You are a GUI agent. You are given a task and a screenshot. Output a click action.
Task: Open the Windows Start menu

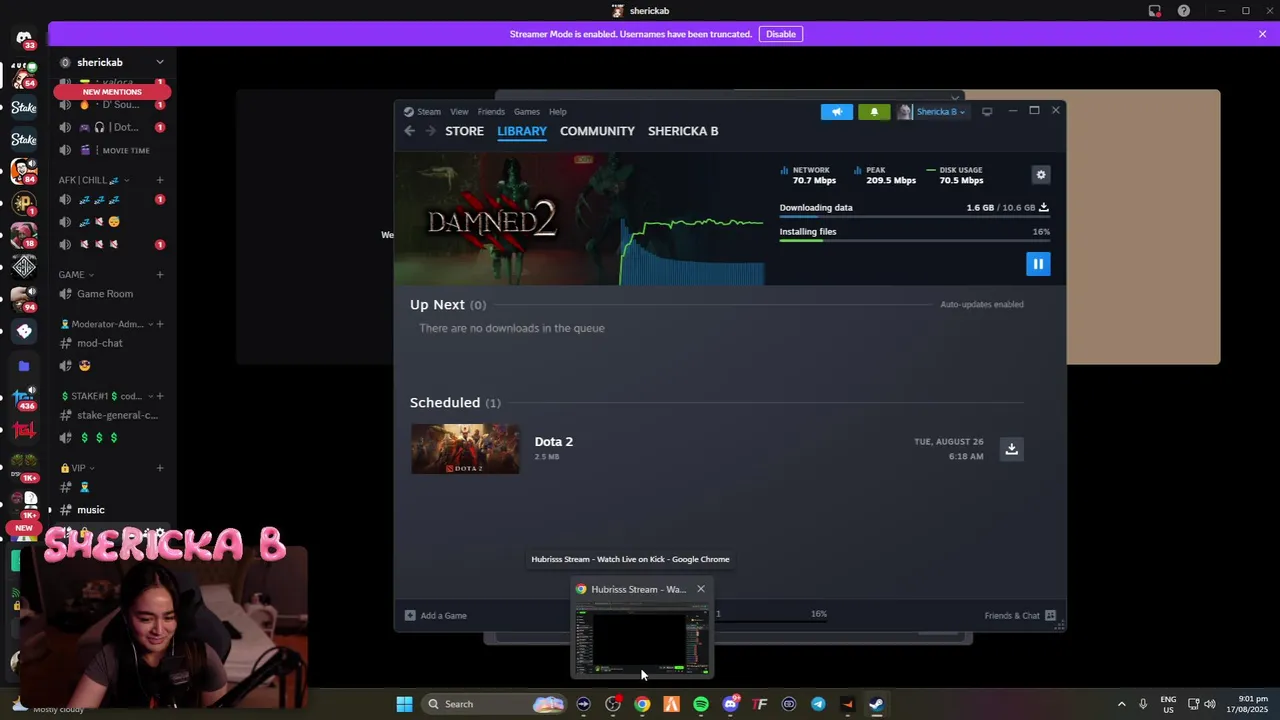coord(404,704)
